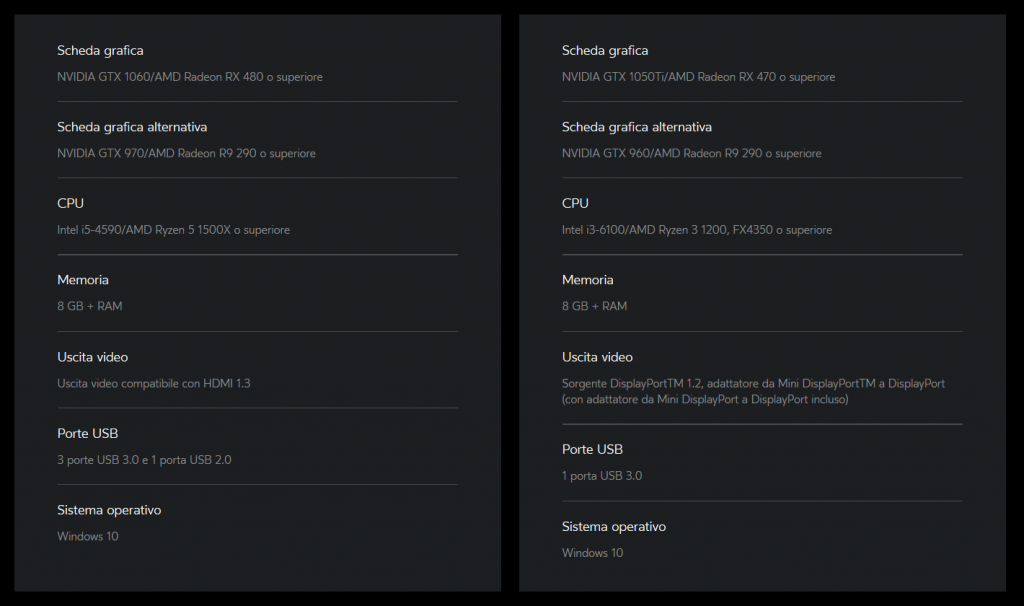Click the CPU heading in the left column

tap(70, 203)
